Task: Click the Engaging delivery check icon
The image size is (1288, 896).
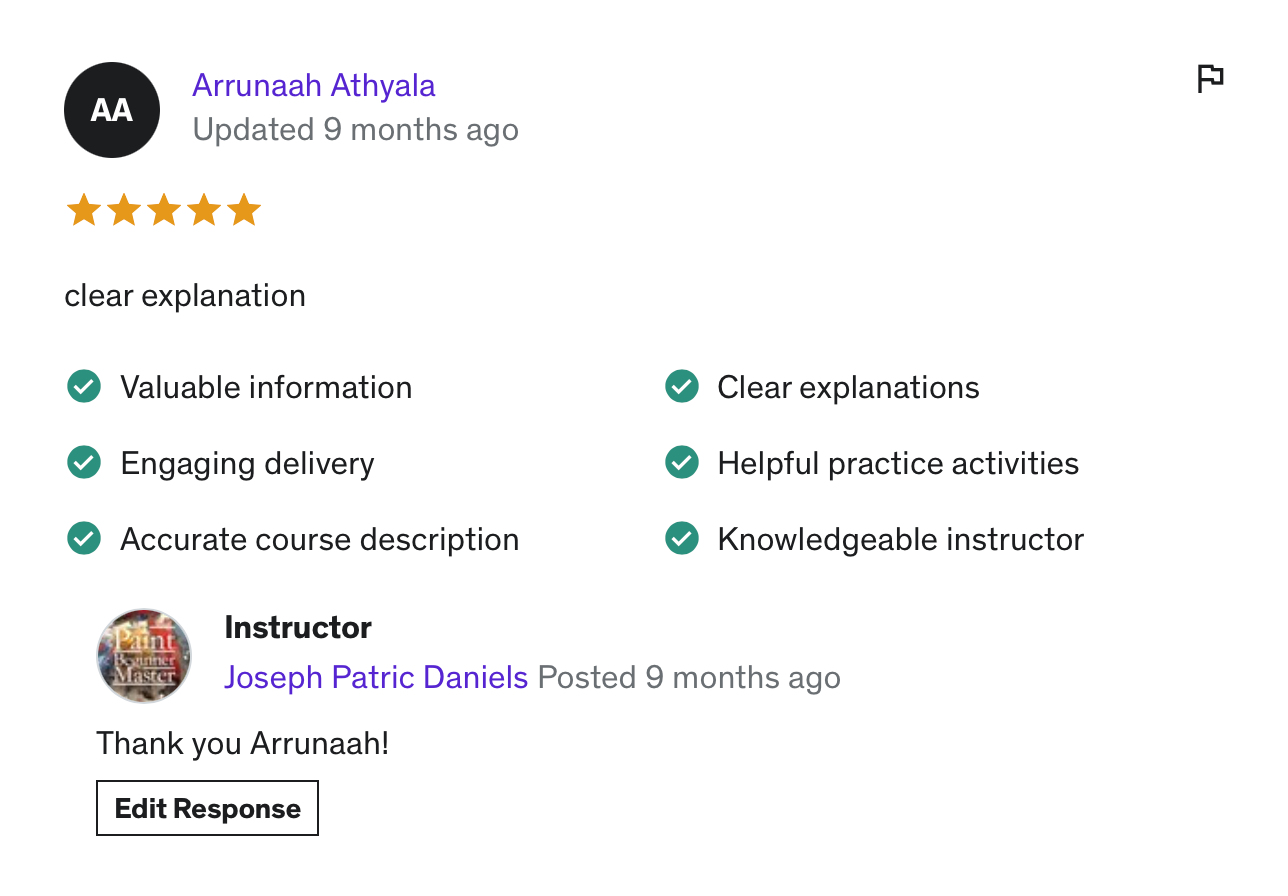Action: [x=84, y=462]
